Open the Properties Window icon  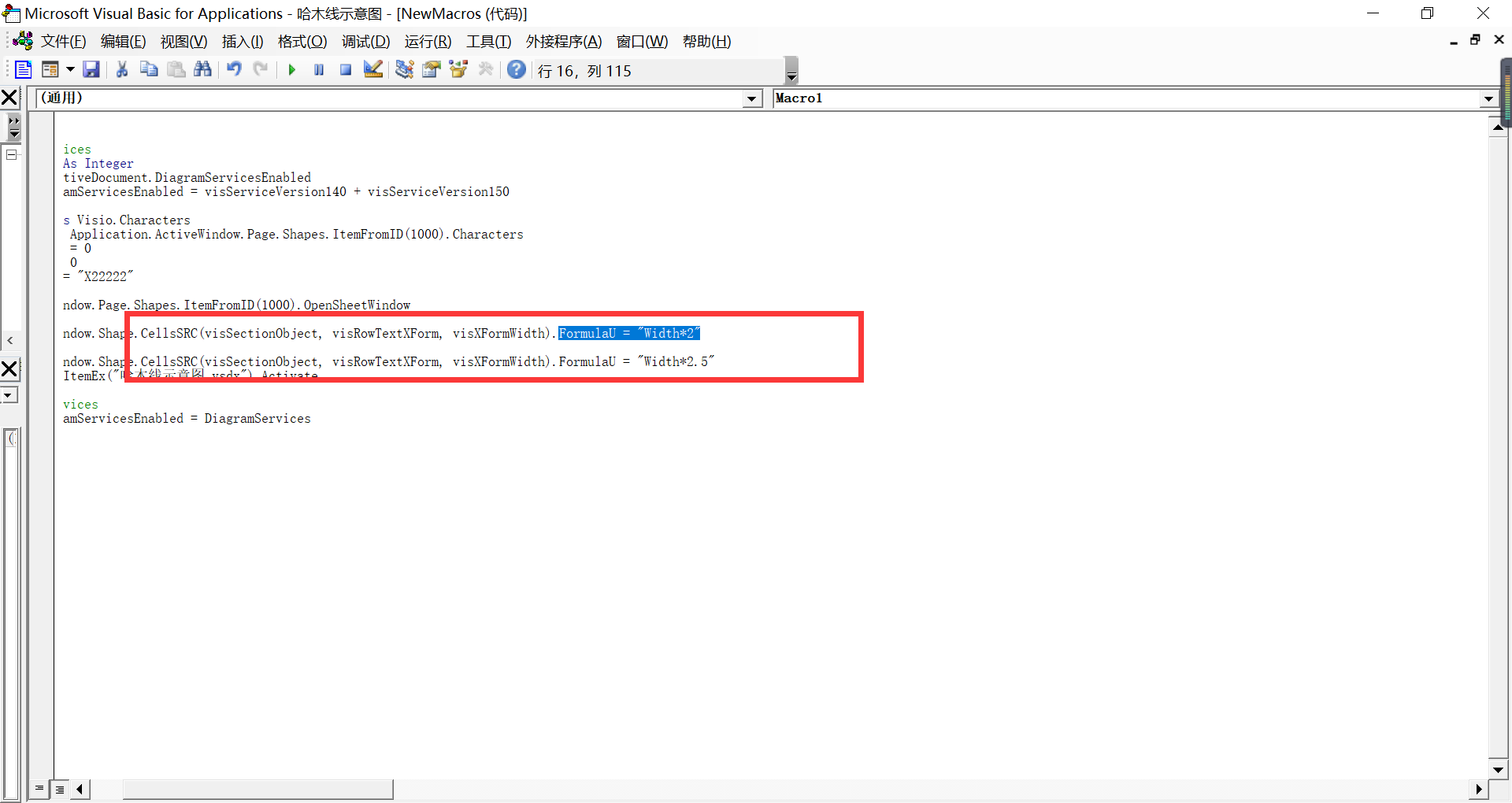(432, 70)
